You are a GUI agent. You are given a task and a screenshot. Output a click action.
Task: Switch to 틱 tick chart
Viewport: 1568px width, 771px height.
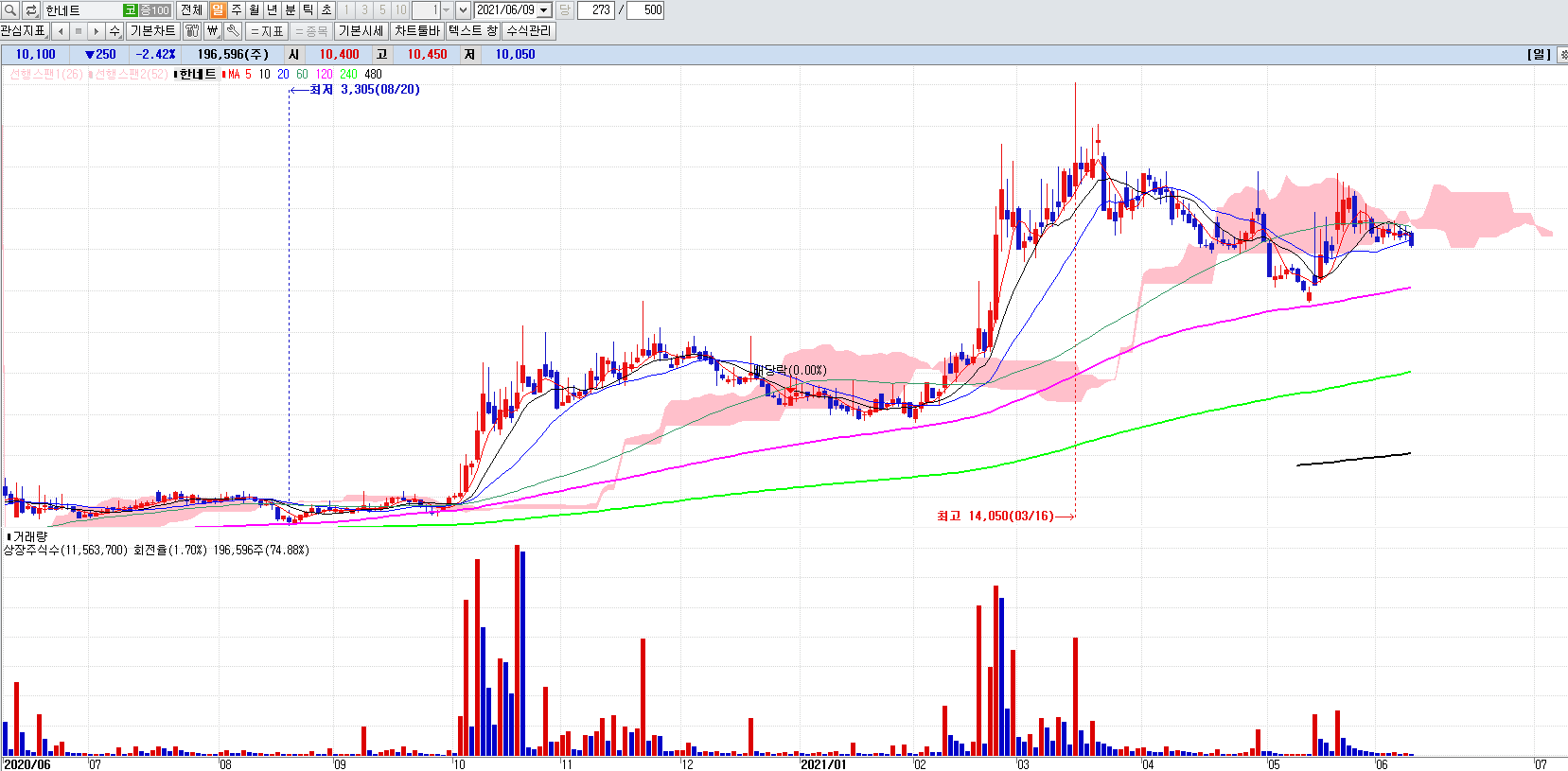pos(308,9)
